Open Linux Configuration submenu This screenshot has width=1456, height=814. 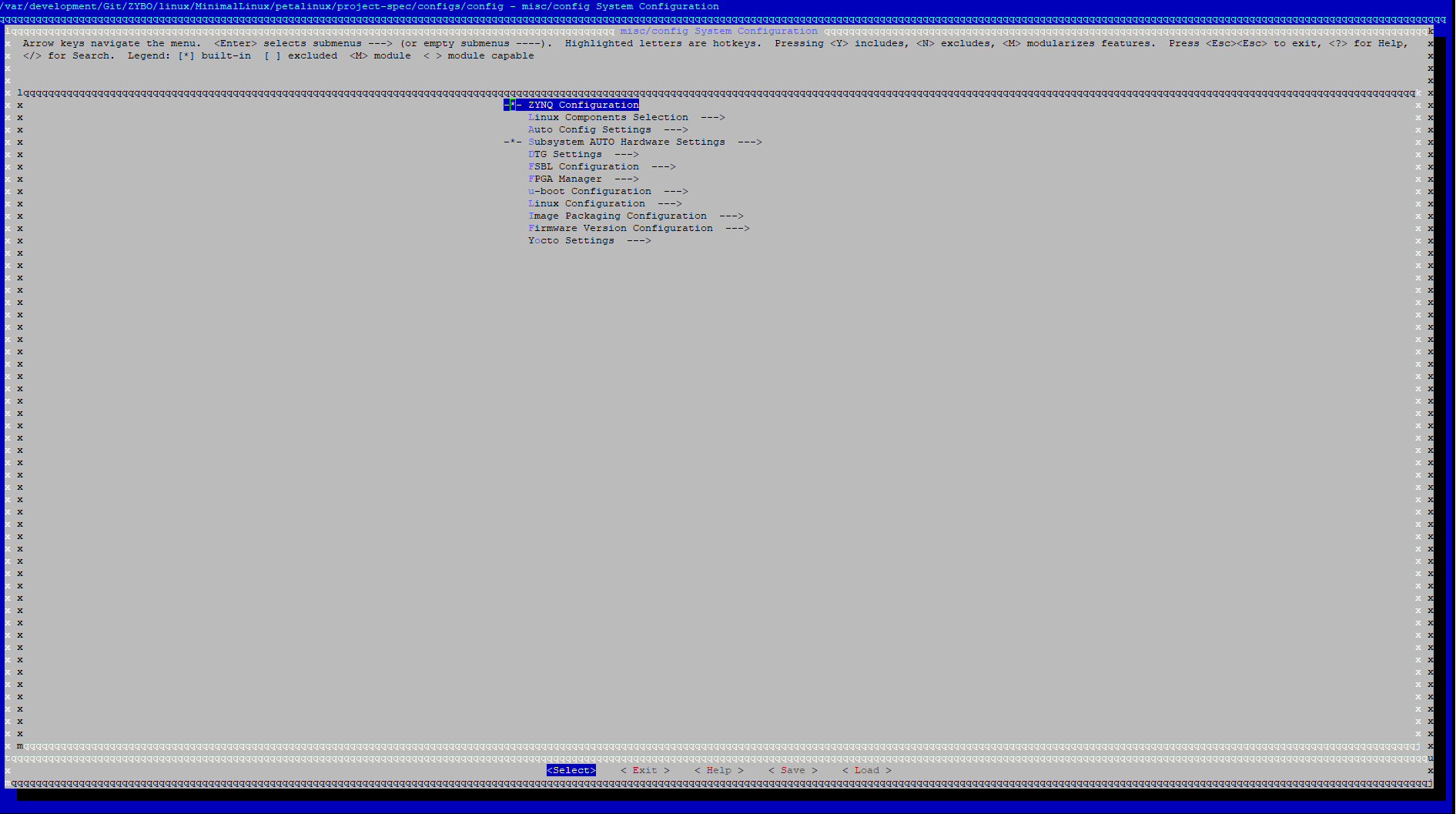(605, 203)
